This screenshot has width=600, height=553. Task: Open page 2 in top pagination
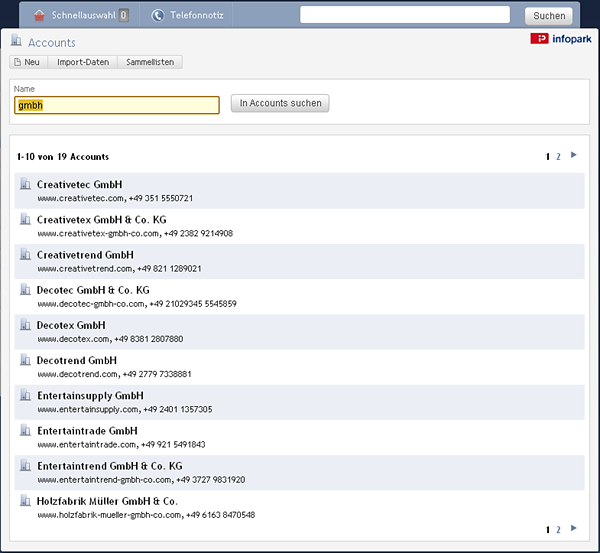[558, 157]
